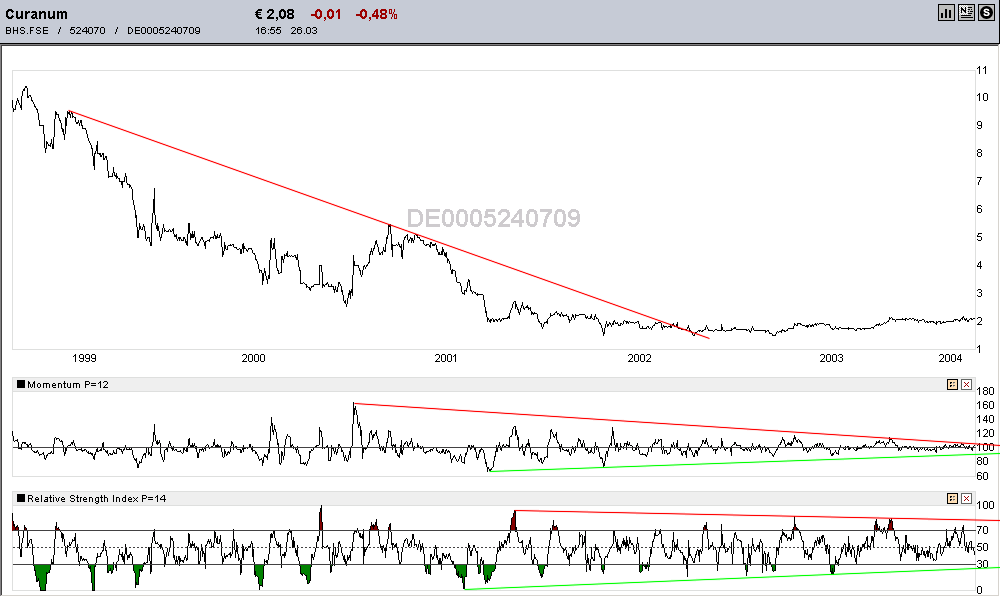Click the DE0005240709 ISIN in header

pos(164,31)
